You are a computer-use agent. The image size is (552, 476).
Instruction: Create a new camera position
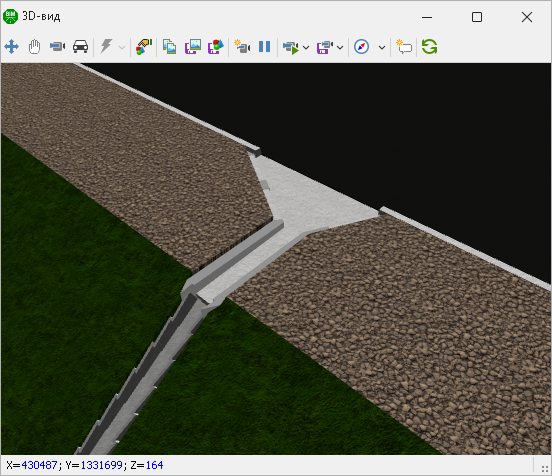point(242,46)
